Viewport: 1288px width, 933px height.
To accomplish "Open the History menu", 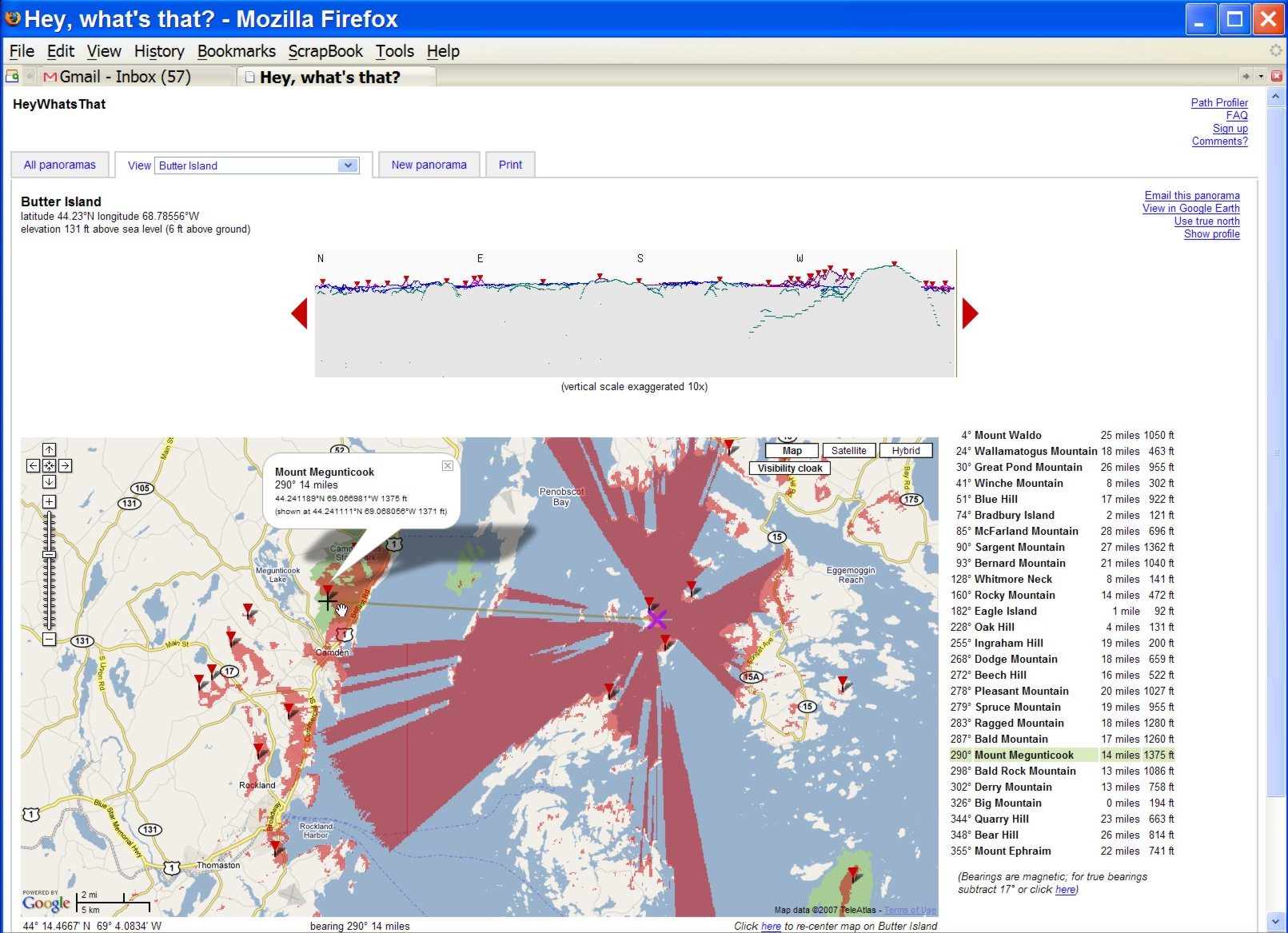I will [159, 51].
